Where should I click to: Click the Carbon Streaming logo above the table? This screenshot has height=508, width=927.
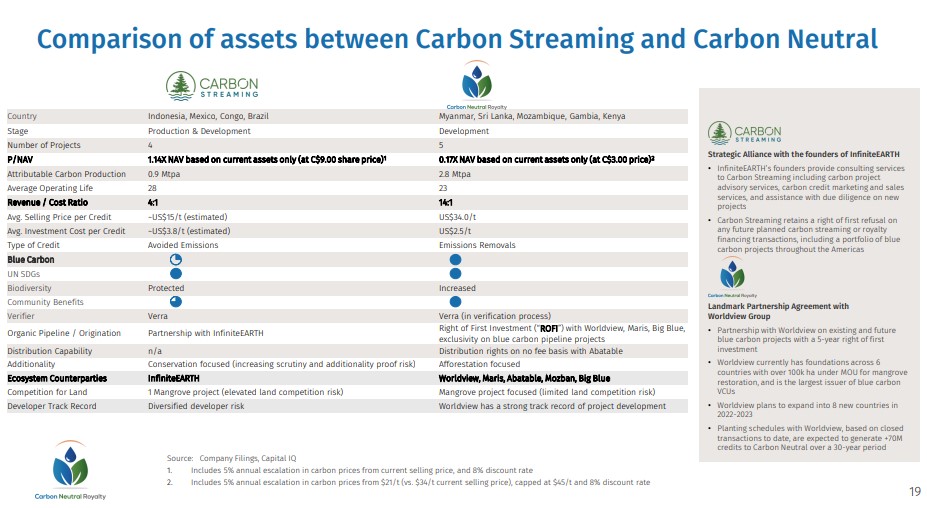[212, 86]
